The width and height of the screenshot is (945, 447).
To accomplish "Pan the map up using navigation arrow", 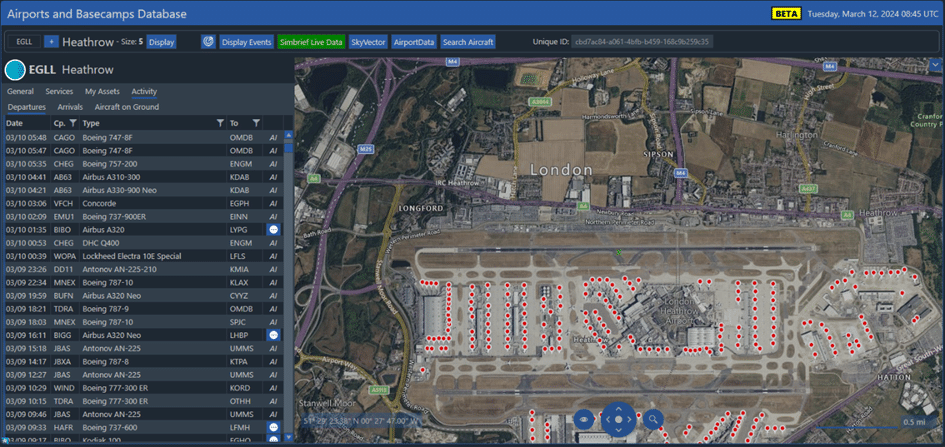I will tap(618, 407).
